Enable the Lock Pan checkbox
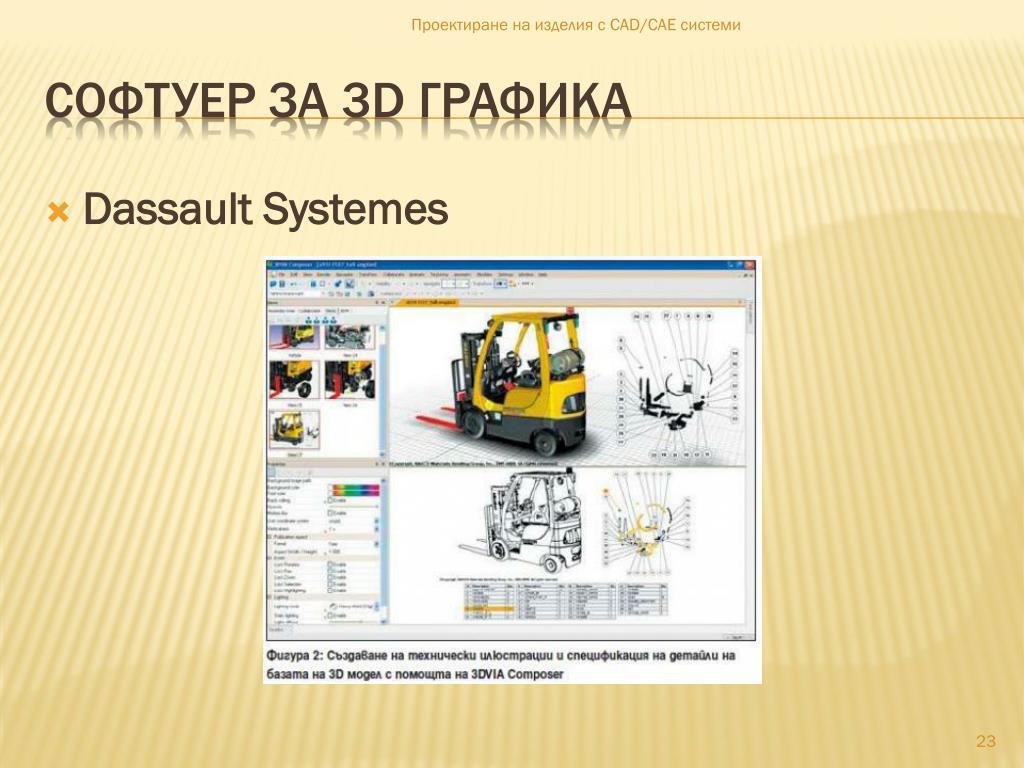Image resolution: width=1024 pixels, height=768 pixels. 330,571
